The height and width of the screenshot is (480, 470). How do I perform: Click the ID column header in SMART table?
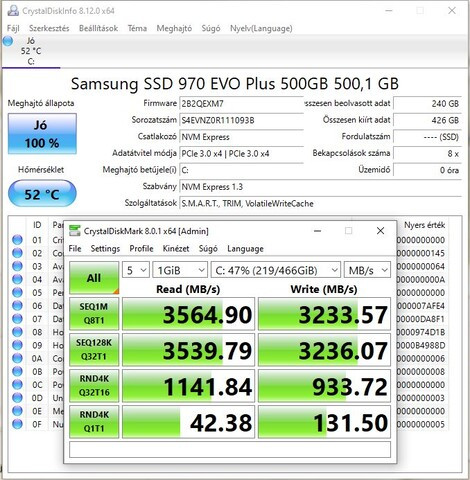click(x=37, y=225)
